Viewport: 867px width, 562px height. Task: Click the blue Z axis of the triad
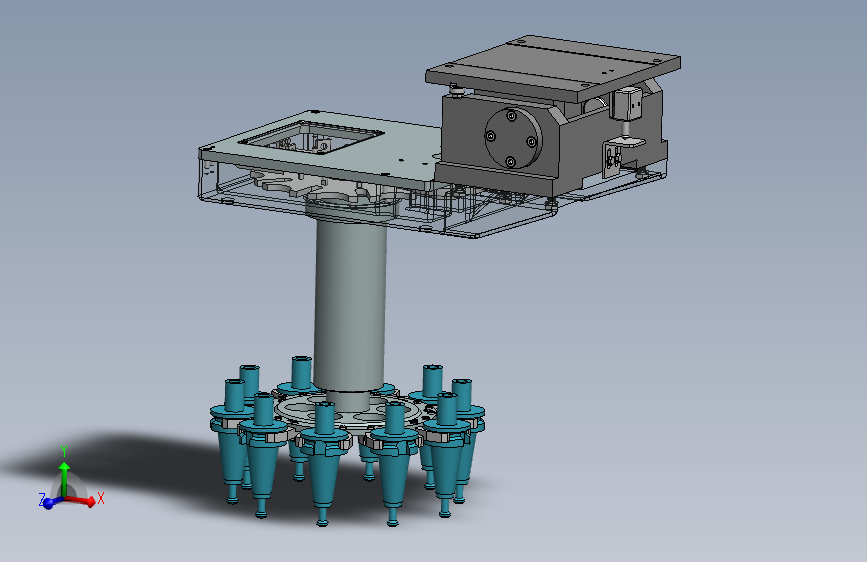click(x=51, y=502)
